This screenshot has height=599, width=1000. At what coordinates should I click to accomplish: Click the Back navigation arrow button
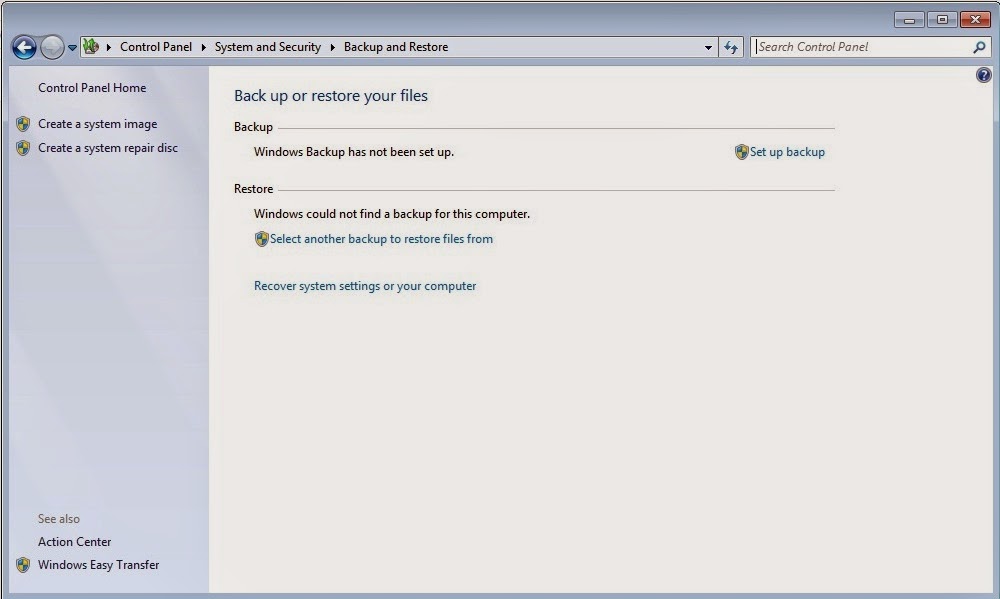coord(24,47)
